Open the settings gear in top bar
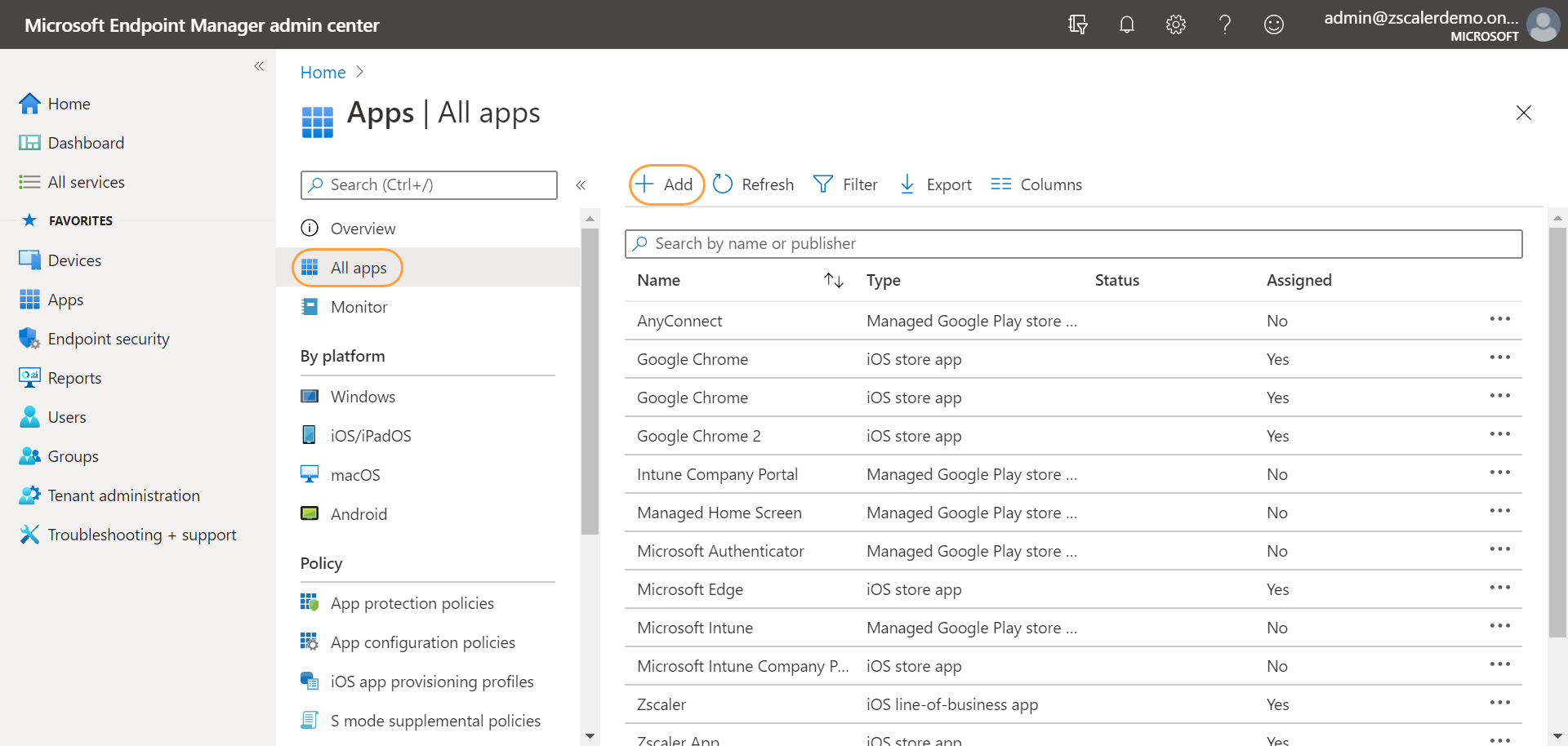 [x=1176, y=24]
